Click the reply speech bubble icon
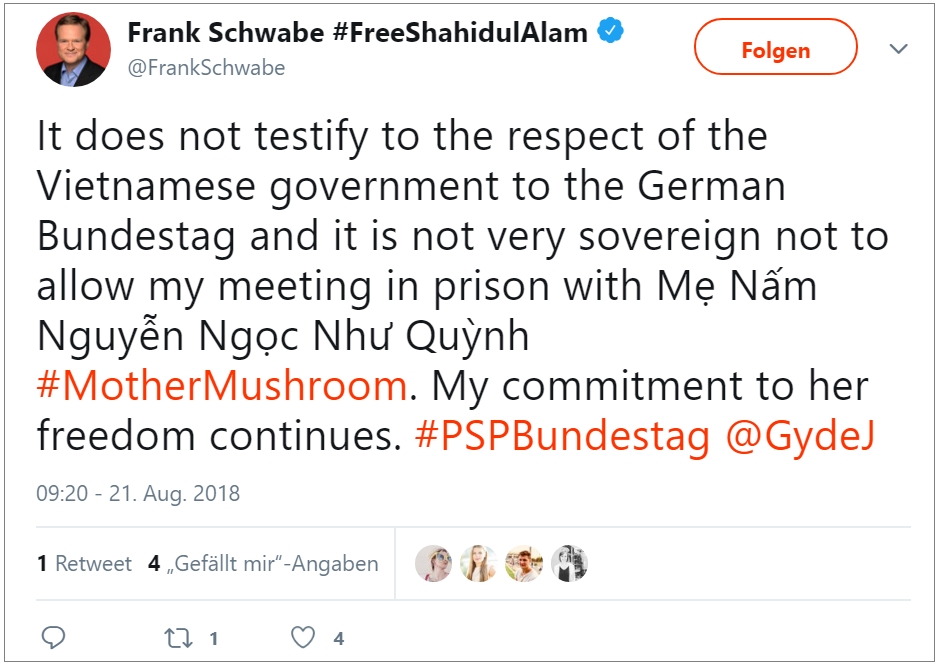 tap(55, 637)
